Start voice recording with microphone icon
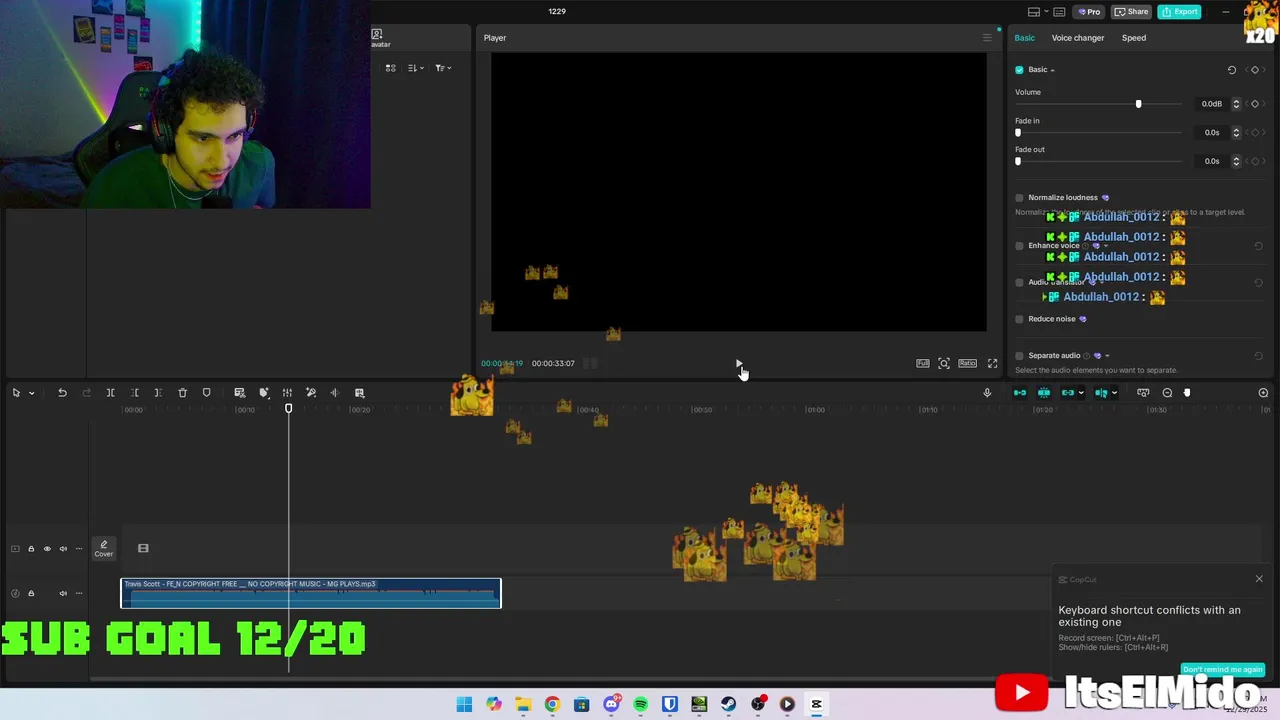The height and width of the screenshot is (720, 1280). click(987, 393)
